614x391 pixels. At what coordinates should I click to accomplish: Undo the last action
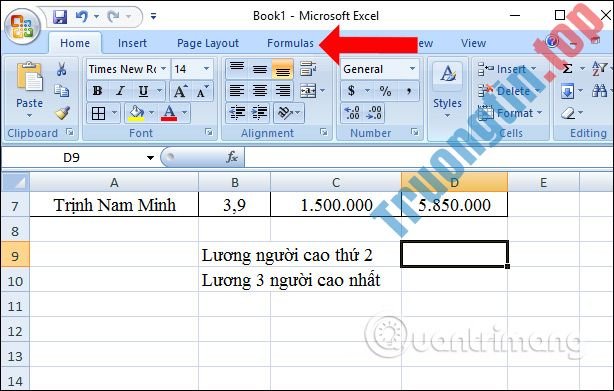coord(81,16)
